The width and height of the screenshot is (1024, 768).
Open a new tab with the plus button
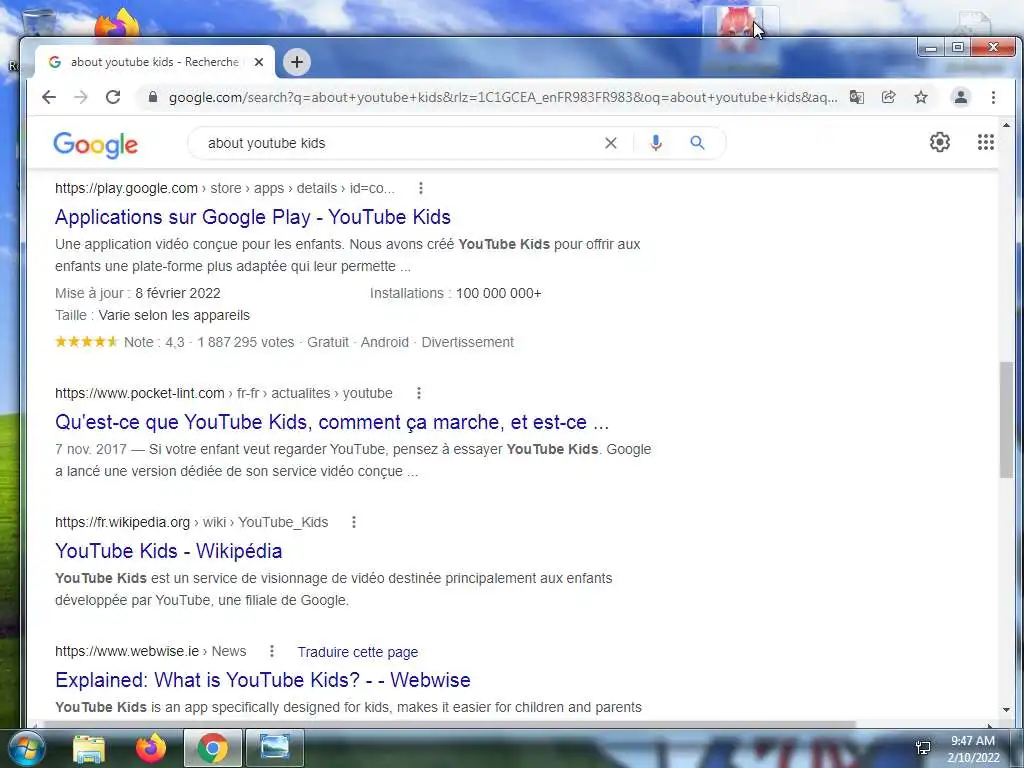click(297, 62)
